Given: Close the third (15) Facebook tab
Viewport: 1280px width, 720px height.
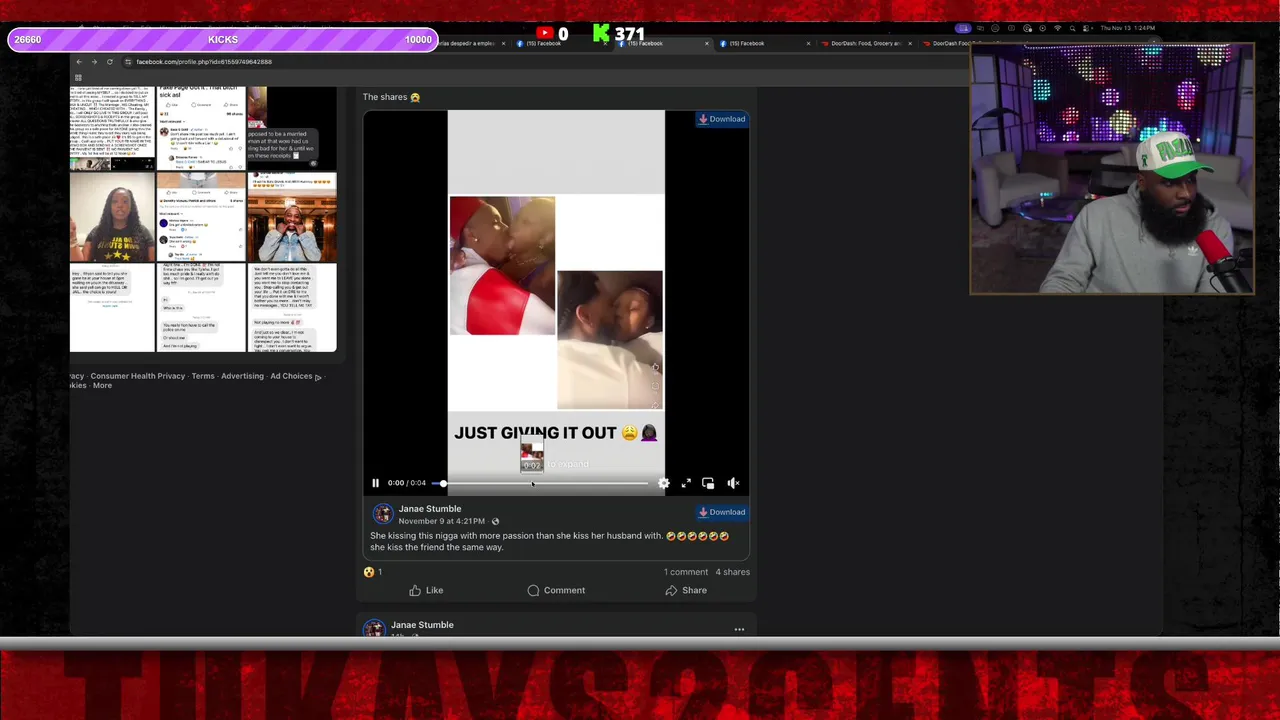Looking at the screenshot, I should point(808,44).
